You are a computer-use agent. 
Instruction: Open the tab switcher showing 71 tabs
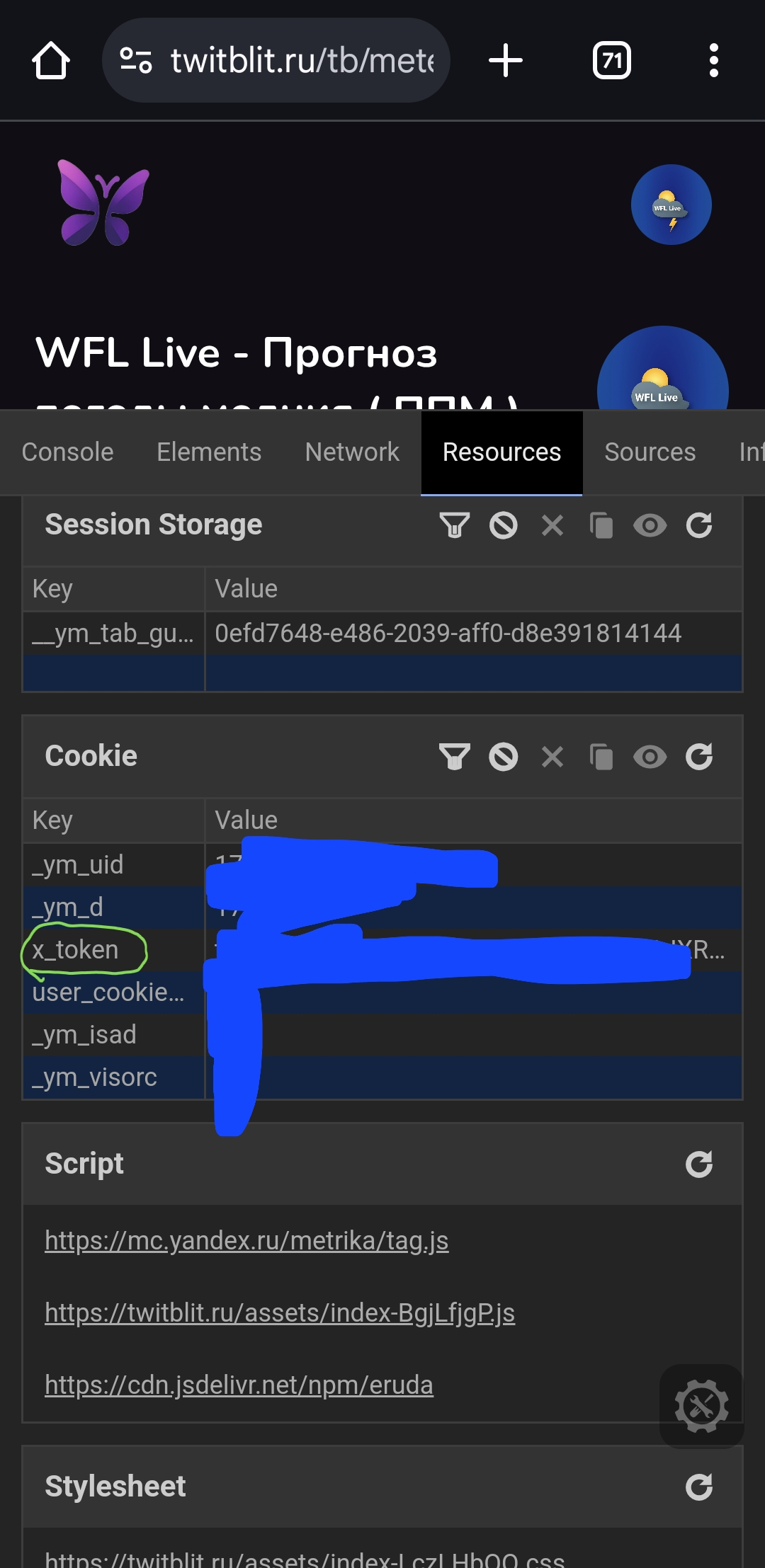(611, 61)
